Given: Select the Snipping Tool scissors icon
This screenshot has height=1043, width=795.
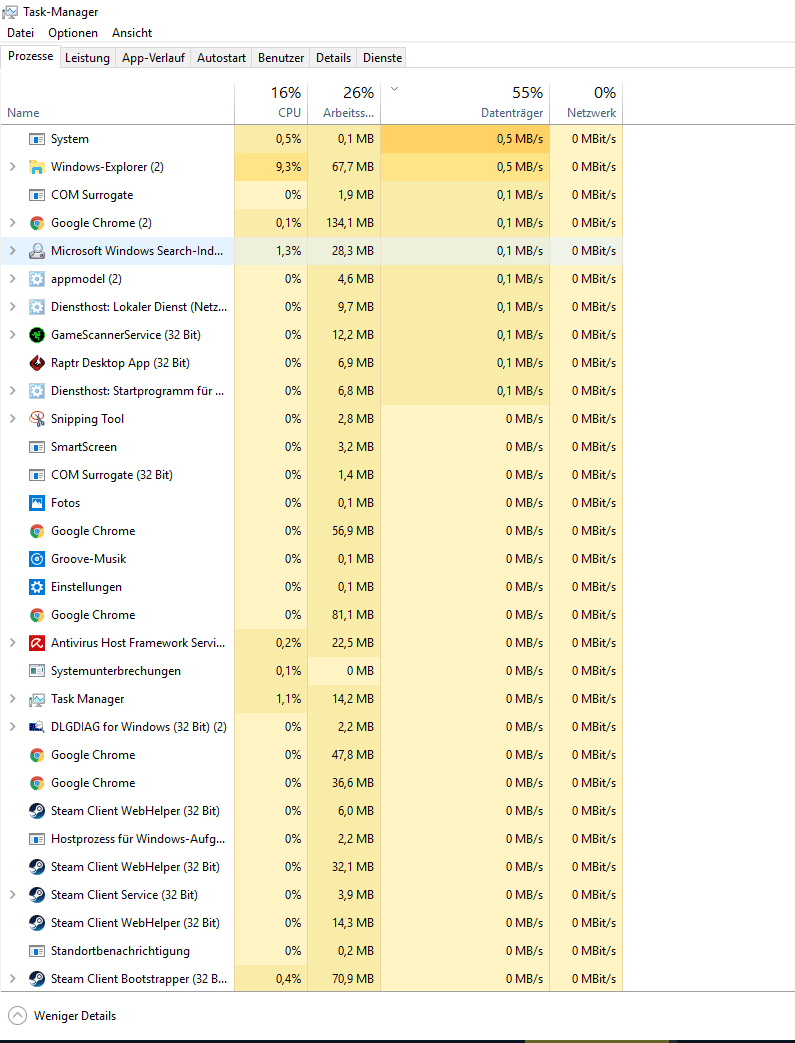Looking at the screenshot, I should pyautogui.click(x=37, y=418).
